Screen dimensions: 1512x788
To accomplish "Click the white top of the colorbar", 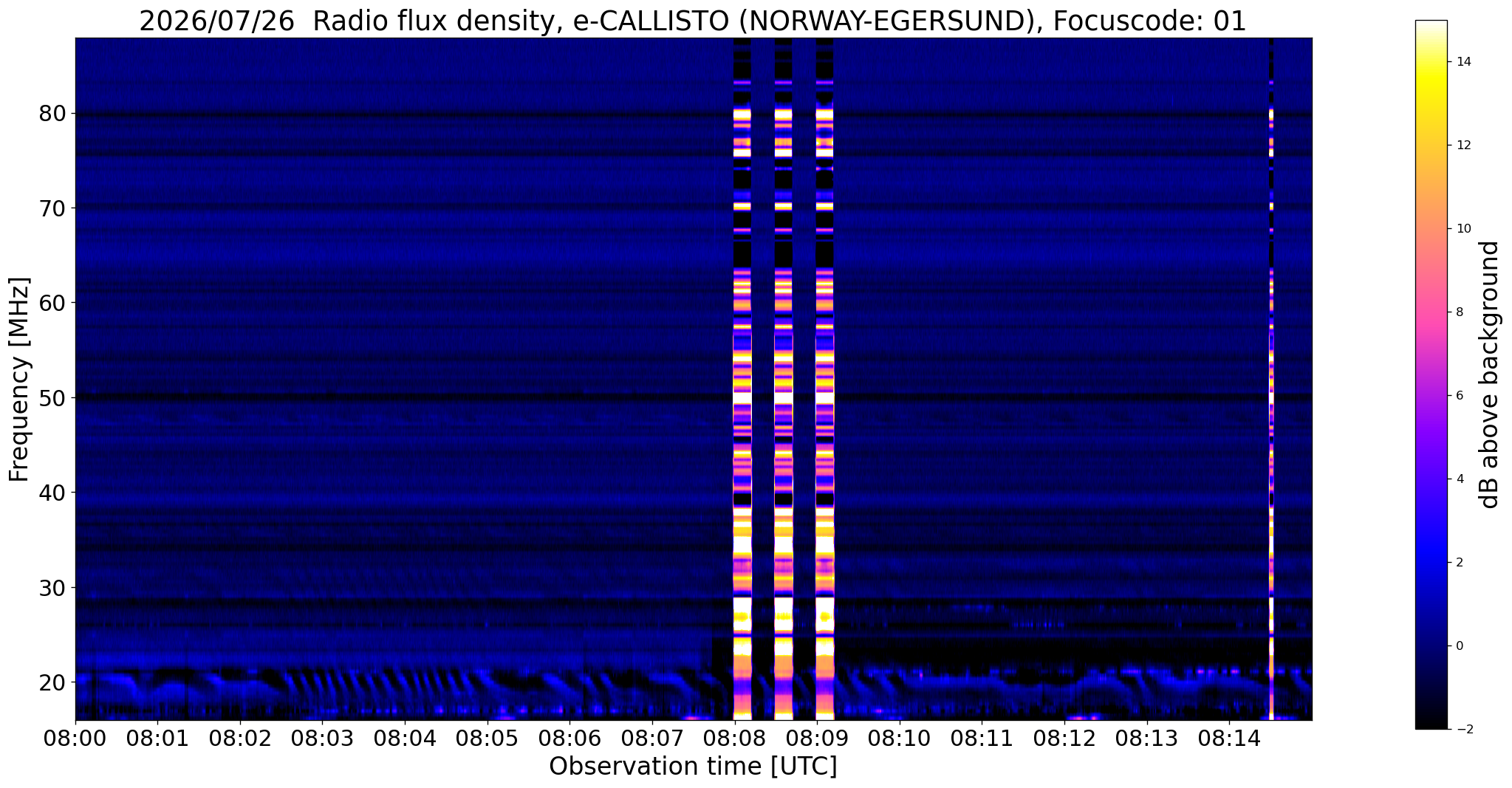I will [1431, 30].
